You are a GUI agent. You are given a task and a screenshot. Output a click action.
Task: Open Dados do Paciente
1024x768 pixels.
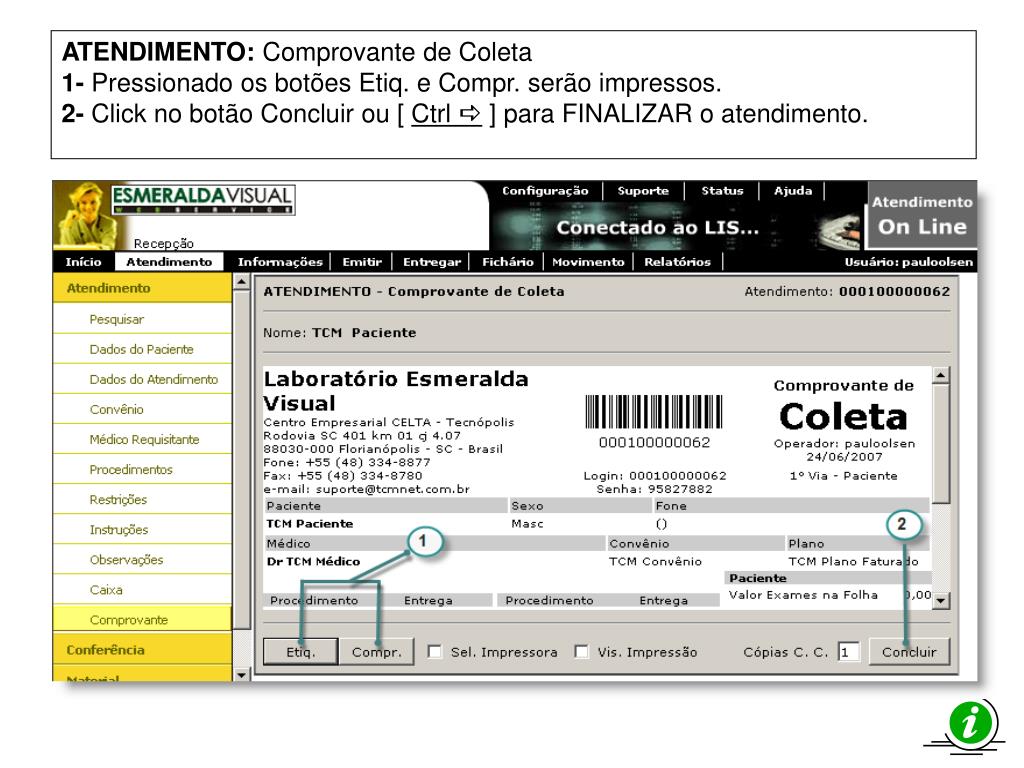[142, 349]
